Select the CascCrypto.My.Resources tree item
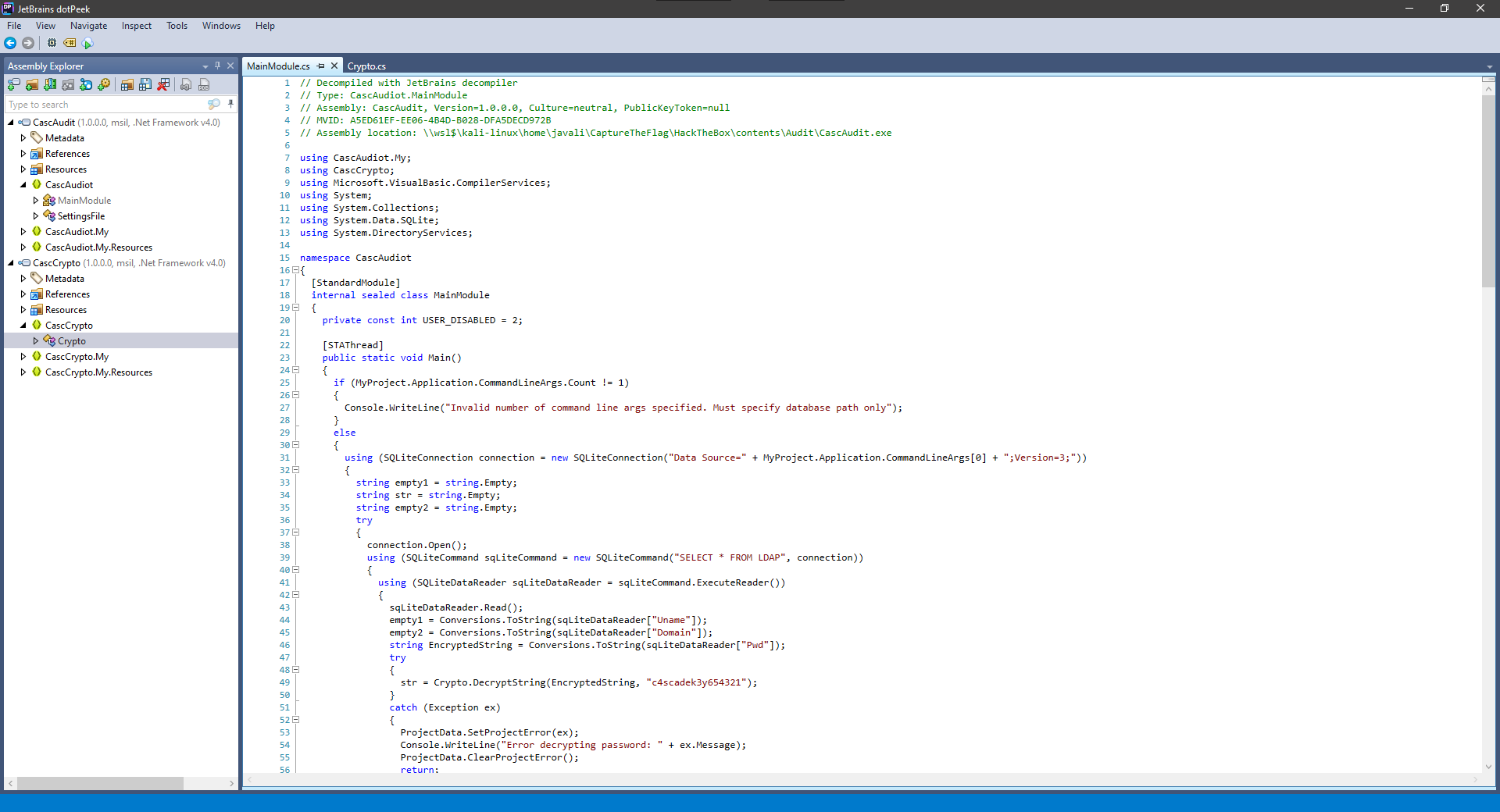 click(98, 372)
